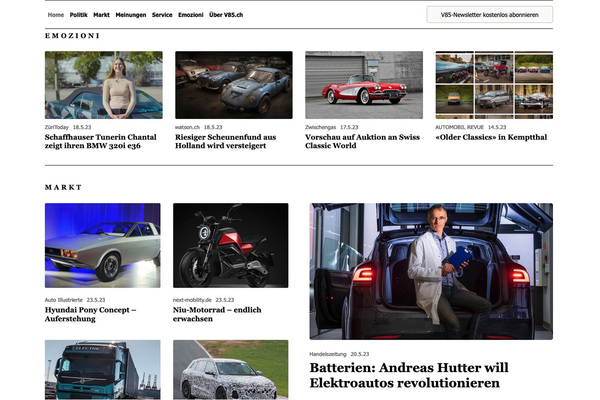View the silver Hyundai Pony Concept image

[x=103, y=245]
